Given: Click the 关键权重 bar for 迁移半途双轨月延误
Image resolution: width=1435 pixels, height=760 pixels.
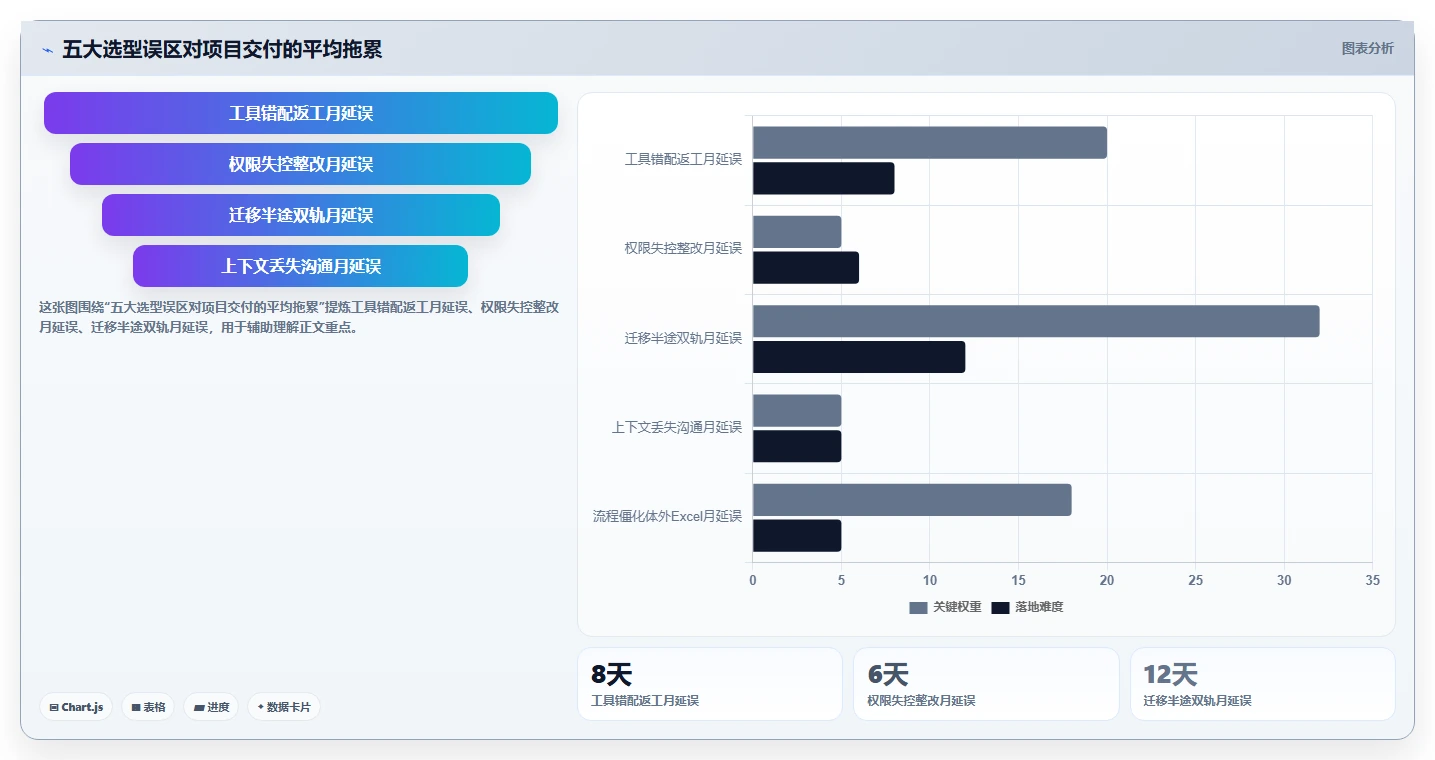Looking at the screenshot, I should [x=1036, y=321].
